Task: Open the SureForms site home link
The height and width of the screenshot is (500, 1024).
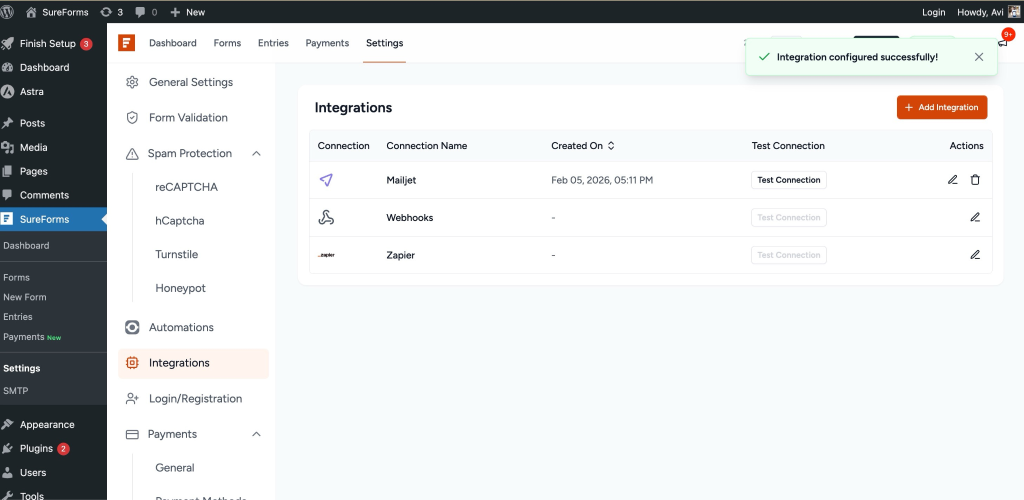Action: click(x=57, y=12)
